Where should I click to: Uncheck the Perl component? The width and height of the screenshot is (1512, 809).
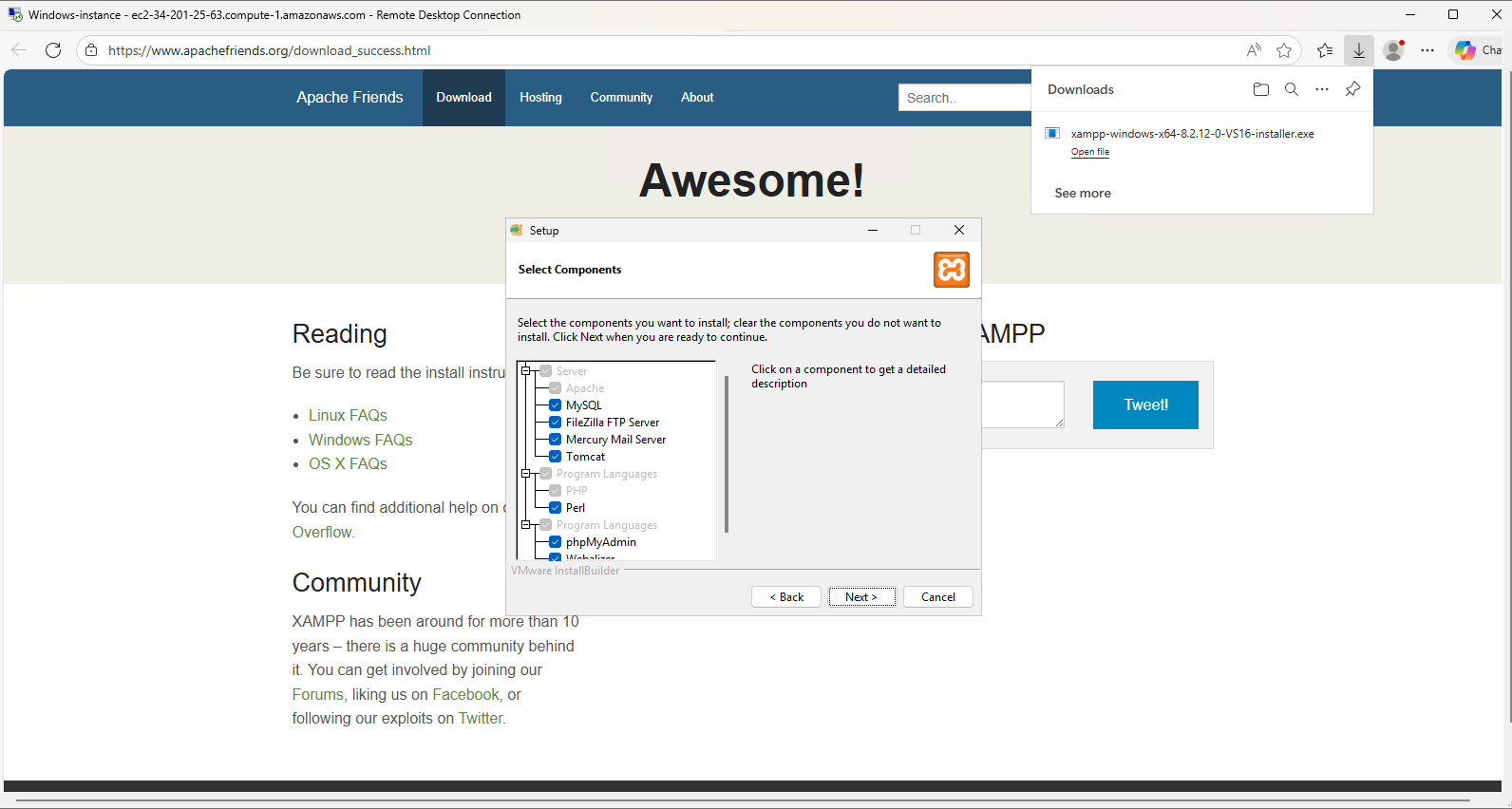coord(556,508)
